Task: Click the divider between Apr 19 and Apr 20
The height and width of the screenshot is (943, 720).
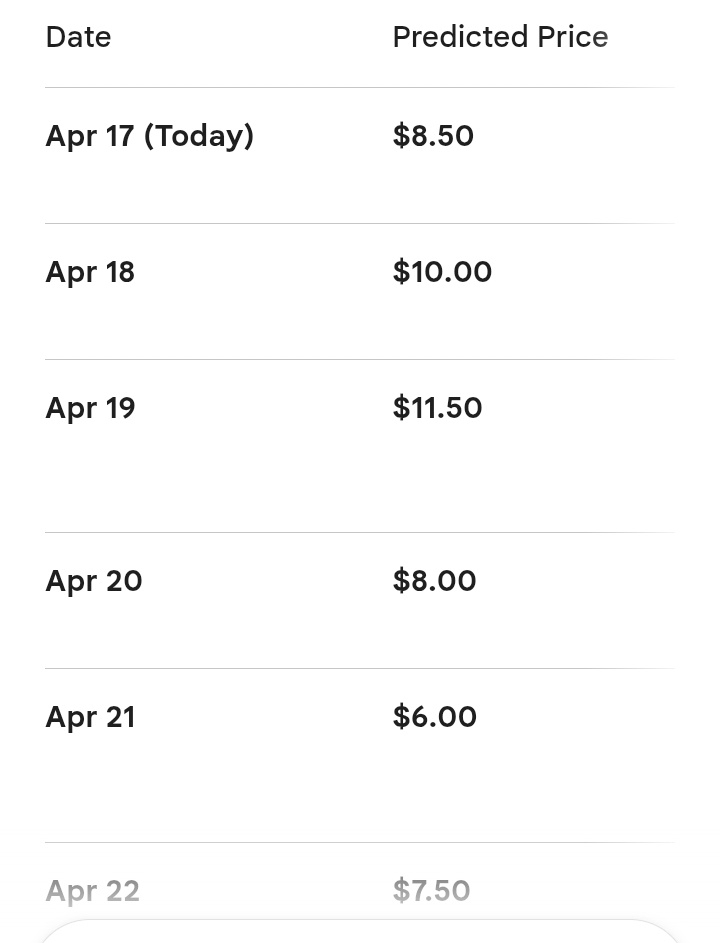Action: click(x=360, y=532)
